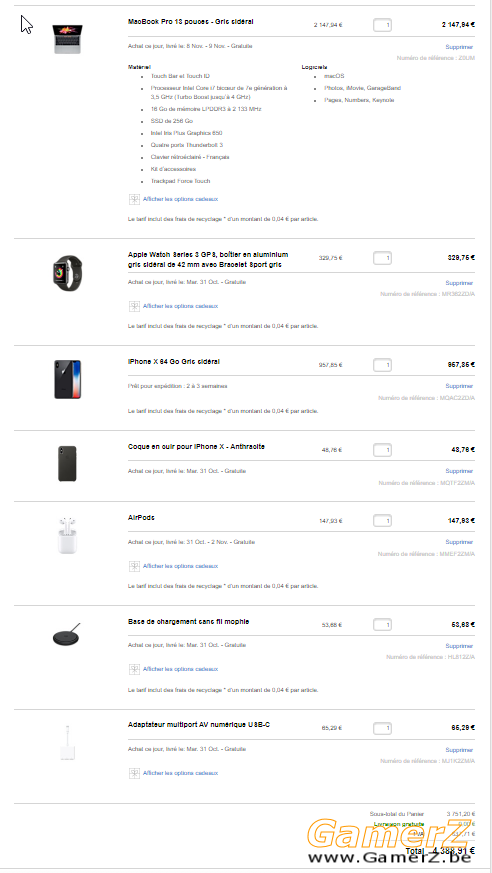
Task: Click the gift icon under Apple Watch
Action: pyautogui.click(x=134, y=306)
